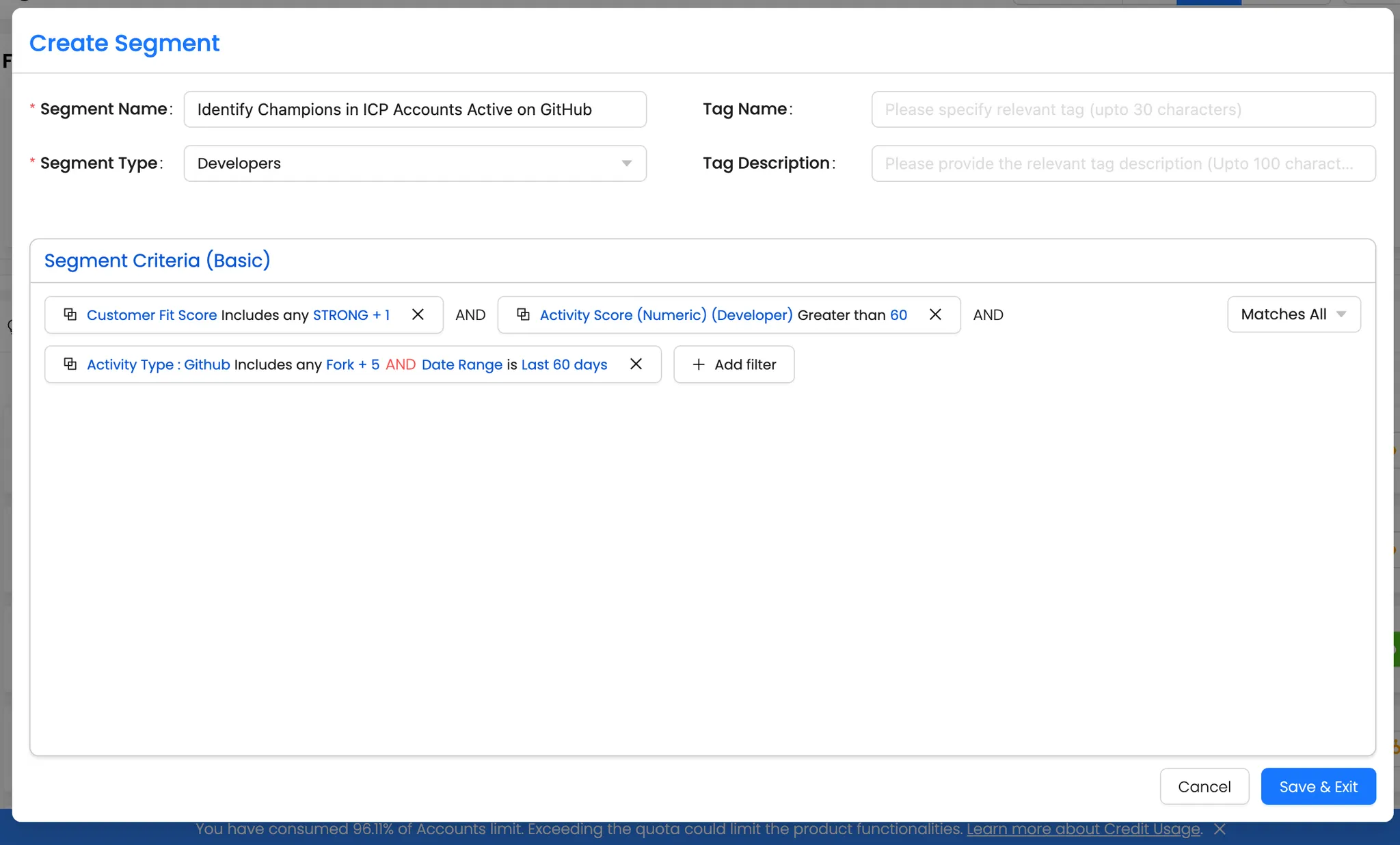Remove the Activity Score (Numeric) filter

pos(935,314)
